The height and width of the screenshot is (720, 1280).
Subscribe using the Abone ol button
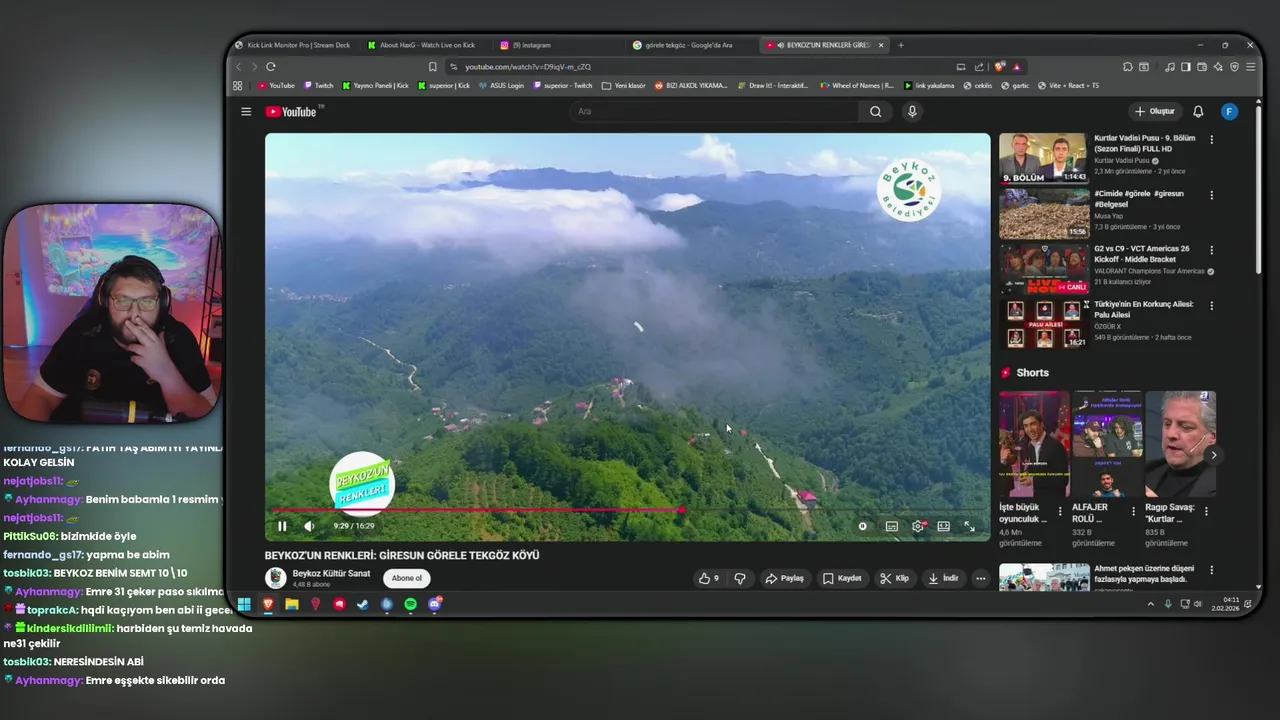(x=407, y=578)
